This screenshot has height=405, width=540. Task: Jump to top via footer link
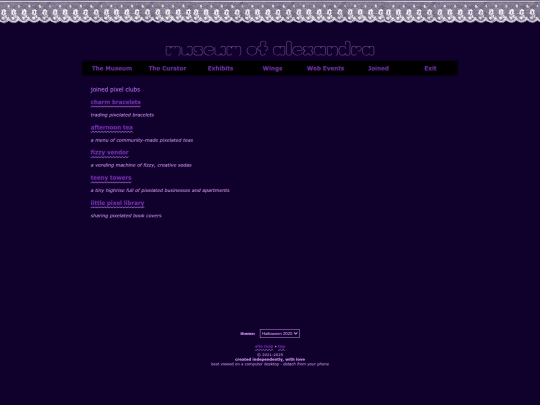tap(281, 346)
